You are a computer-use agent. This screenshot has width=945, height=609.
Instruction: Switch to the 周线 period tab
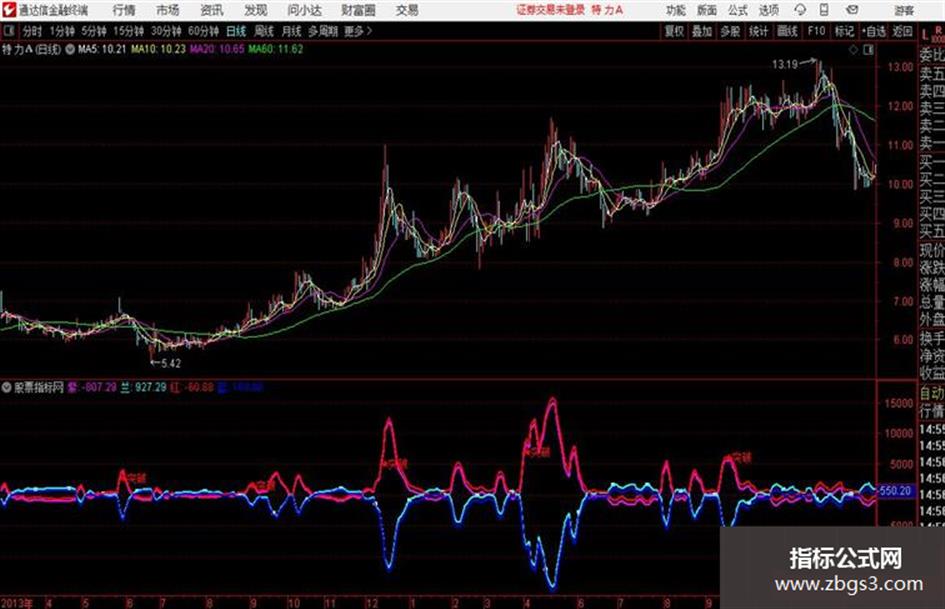[264, 31]
